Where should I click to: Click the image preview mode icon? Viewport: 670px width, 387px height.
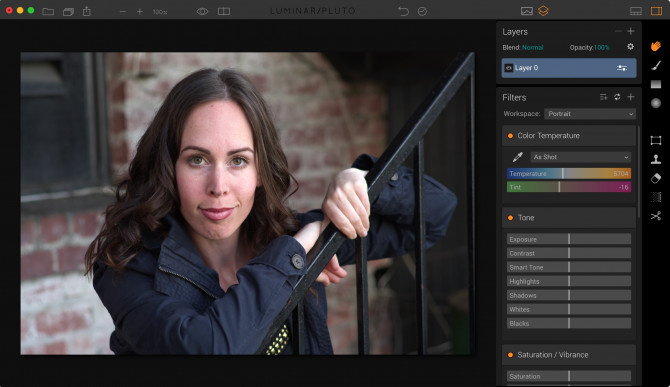click(526, 11)
